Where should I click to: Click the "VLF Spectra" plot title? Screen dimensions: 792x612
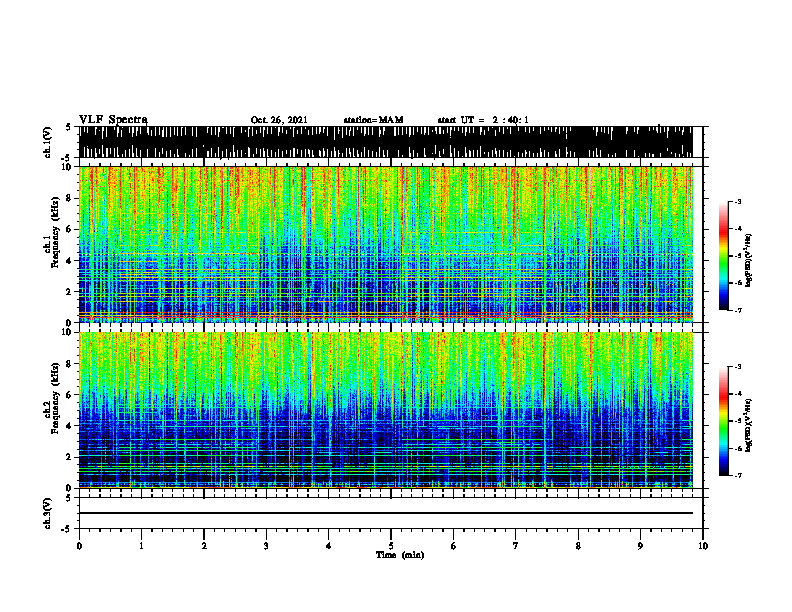[x=113, y=120]
